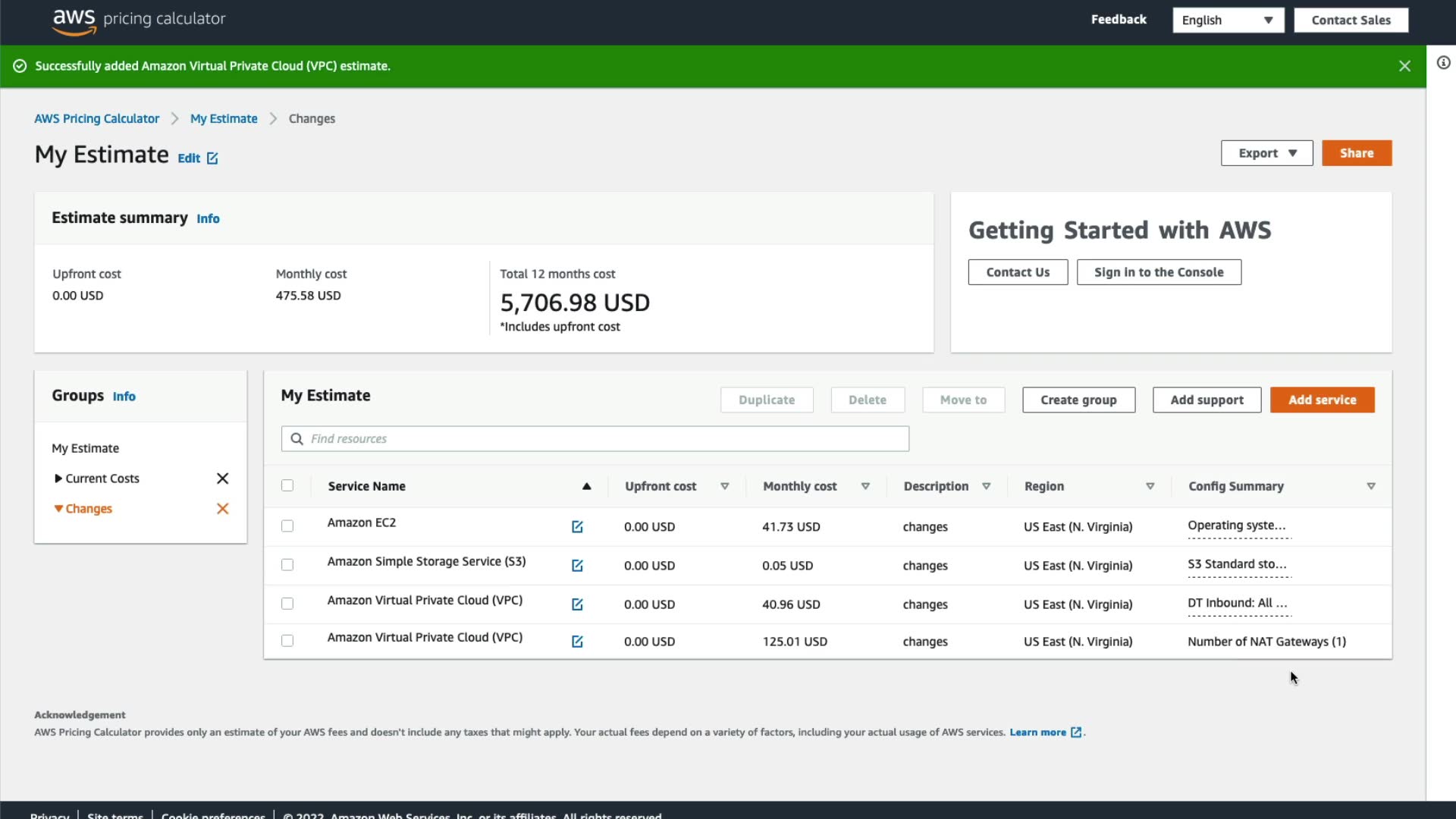
Task: Dismiss the green success notification banner
Action: (x=1404, y=66)
